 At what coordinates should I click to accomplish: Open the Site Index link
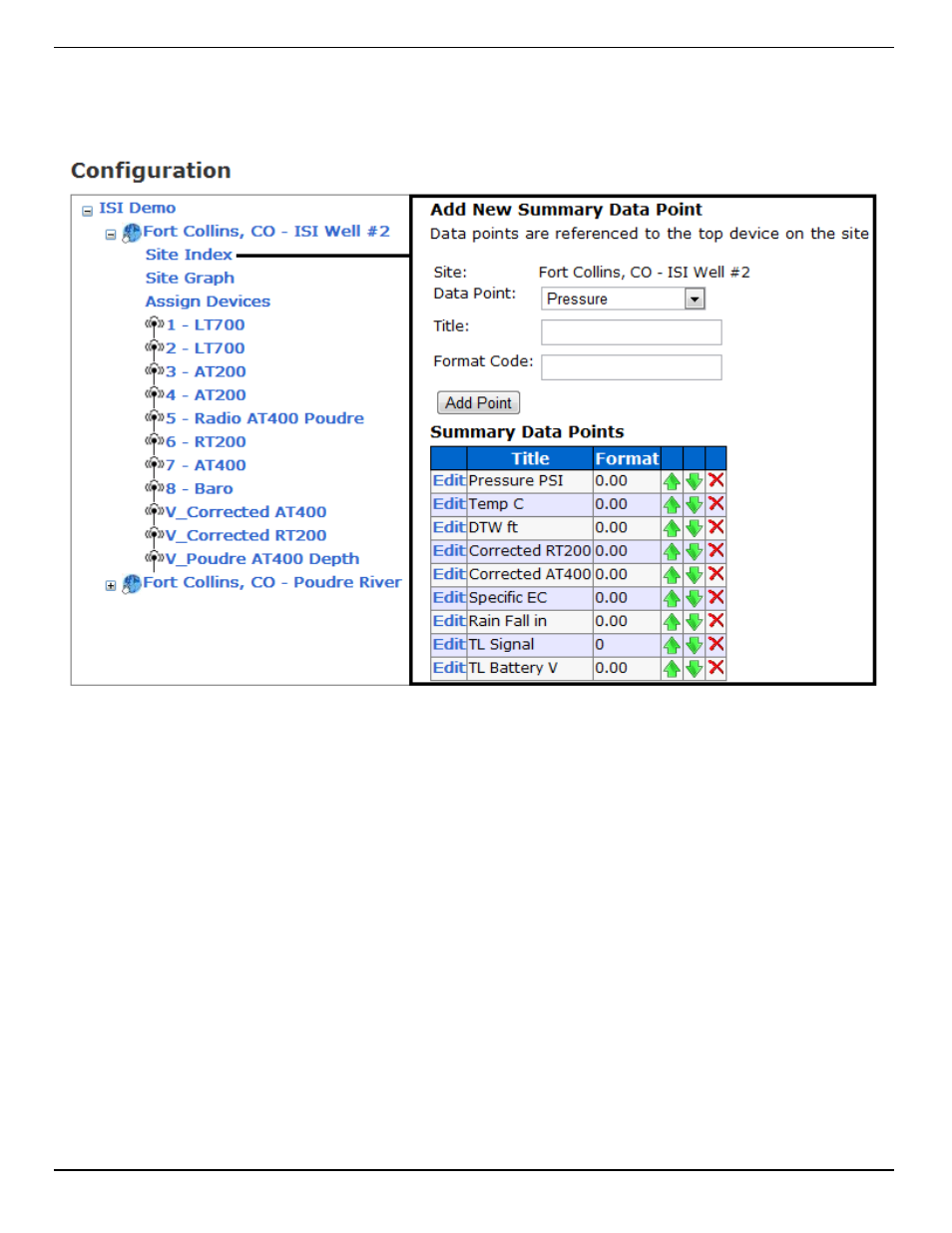click(189, 255)
